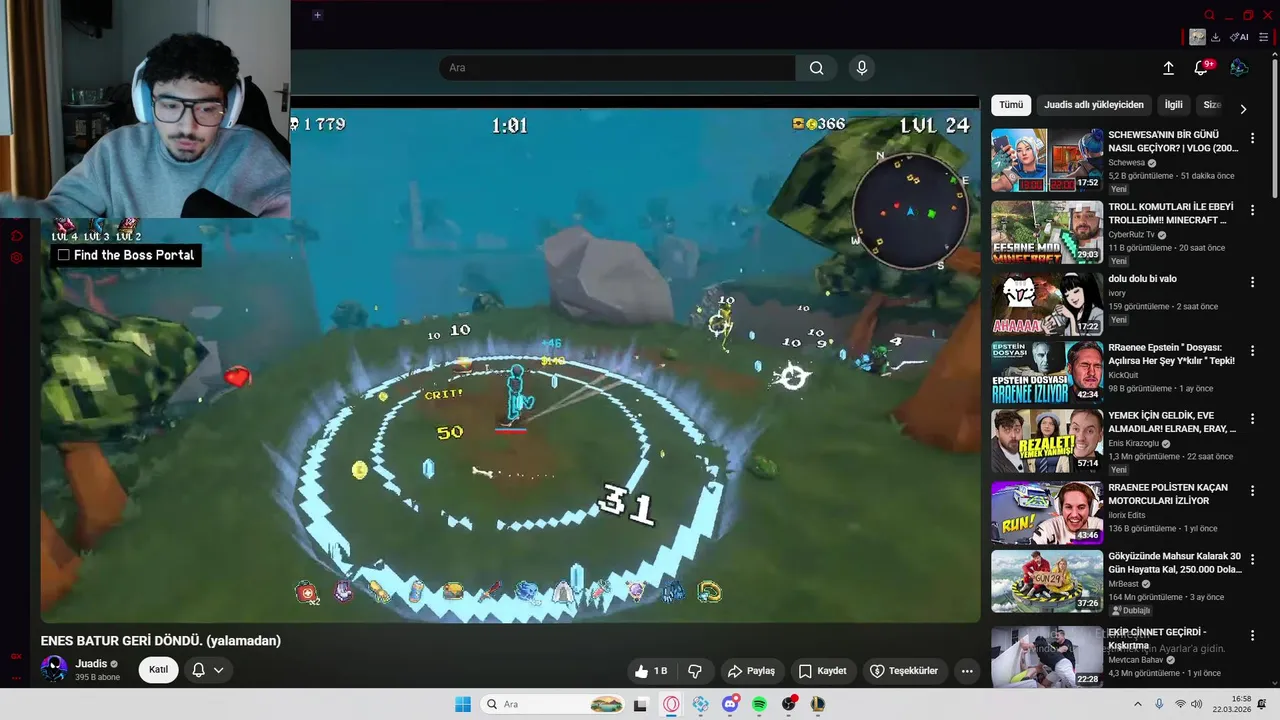Click the Windows taskbar search box
This screenshot has width=1280, height=720.
(553, 704)
